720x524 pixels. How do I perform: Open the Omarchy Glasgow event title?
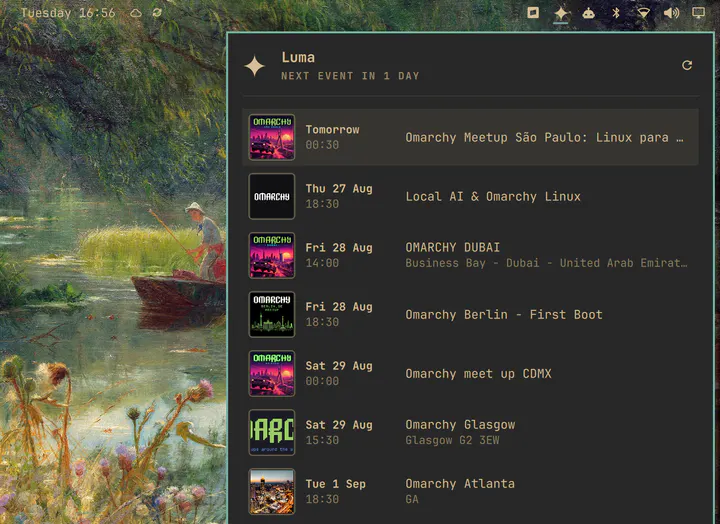coord(460,425)
